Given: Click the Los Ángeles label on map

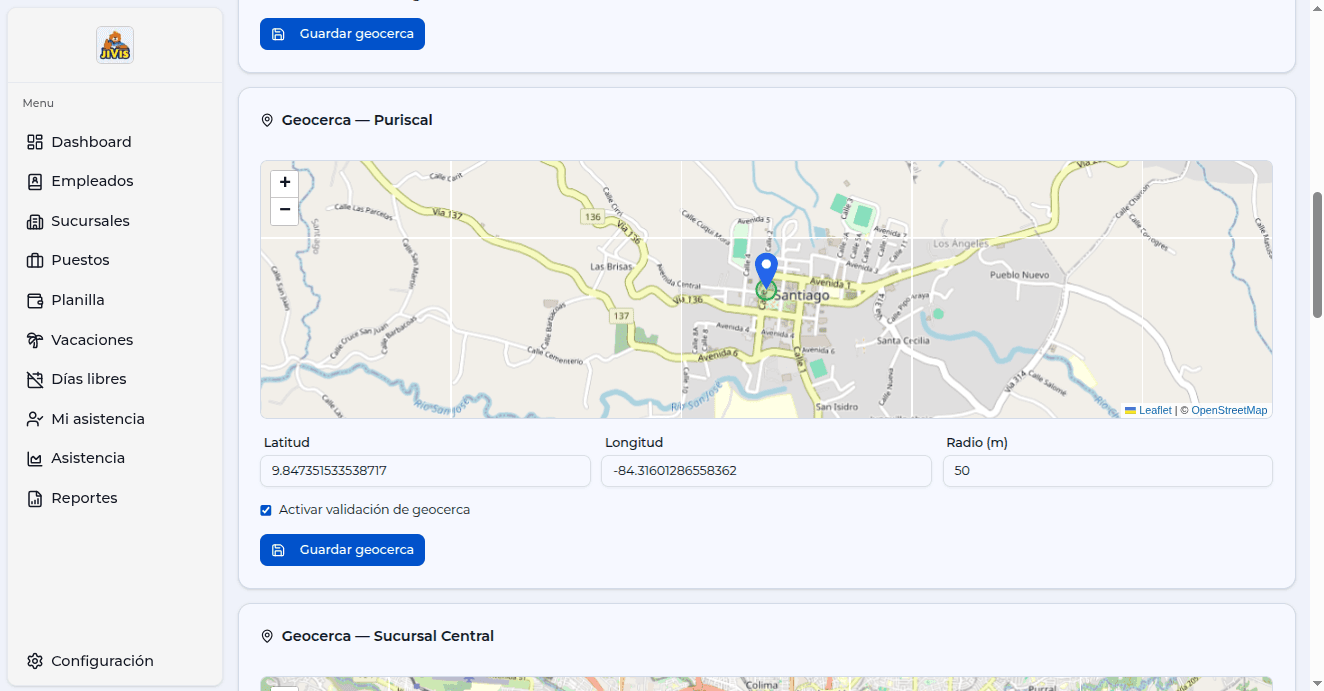Looking at the screenshot, I should point(960,244).
